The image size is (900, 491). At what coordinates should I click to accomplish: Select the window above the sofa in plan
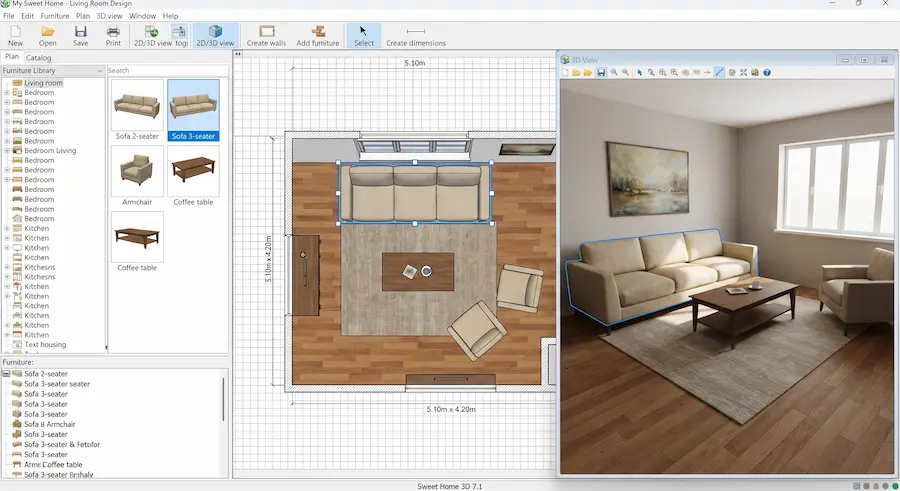tap(414, 148)
